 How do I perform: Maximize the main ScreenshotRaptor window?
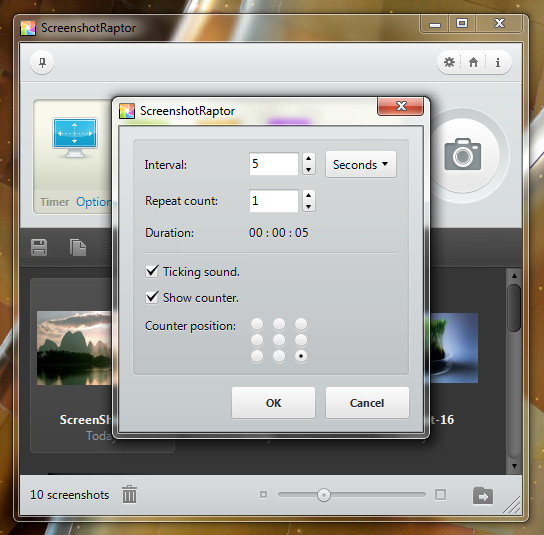tap(462, 24)
